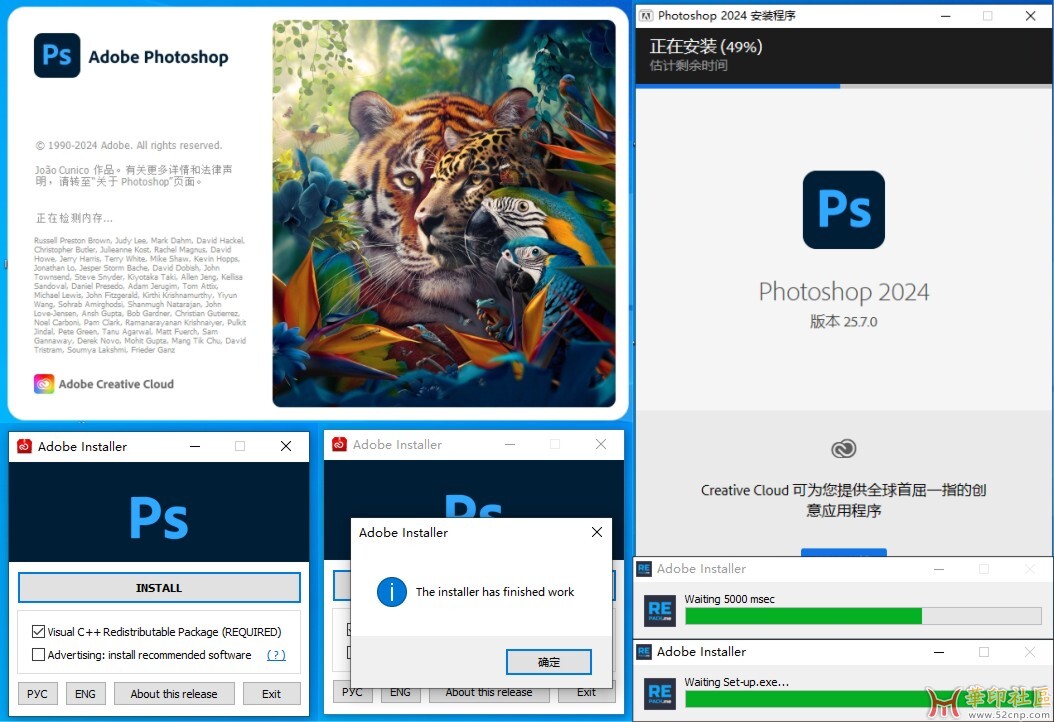Switch language with the left installer's ENG button
Screen dimensions: 1054x722
85,694
